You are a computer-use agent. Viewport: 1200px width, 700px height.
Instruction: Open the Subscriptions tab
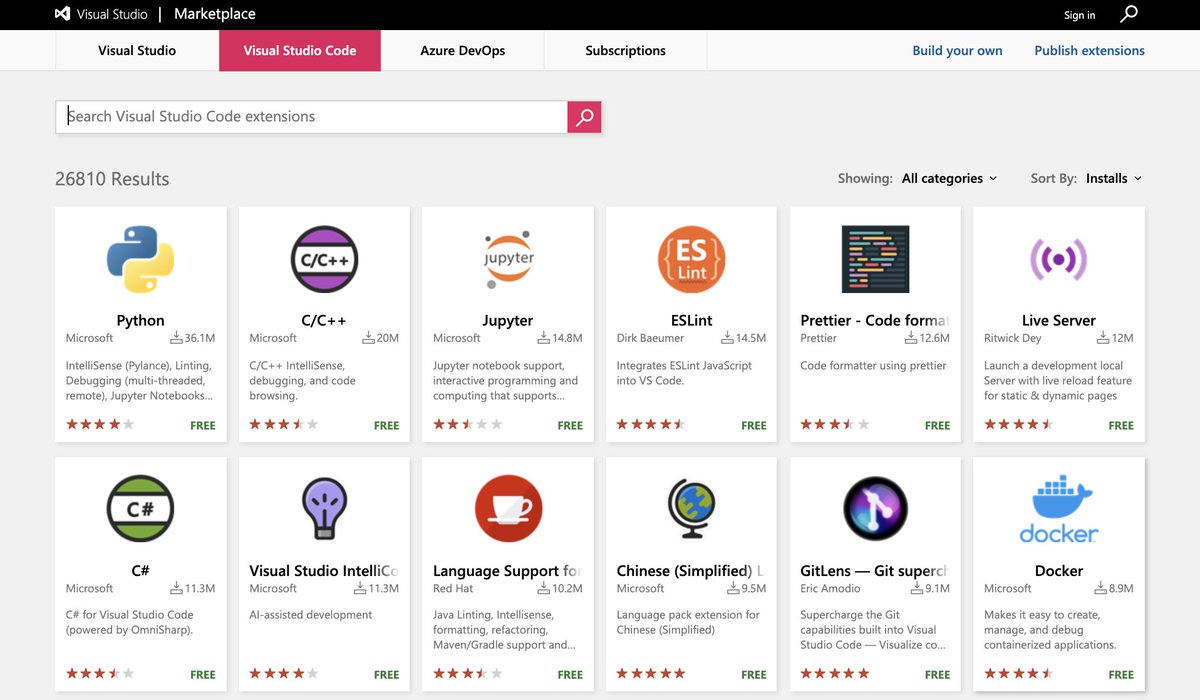[x=626, y=50]
